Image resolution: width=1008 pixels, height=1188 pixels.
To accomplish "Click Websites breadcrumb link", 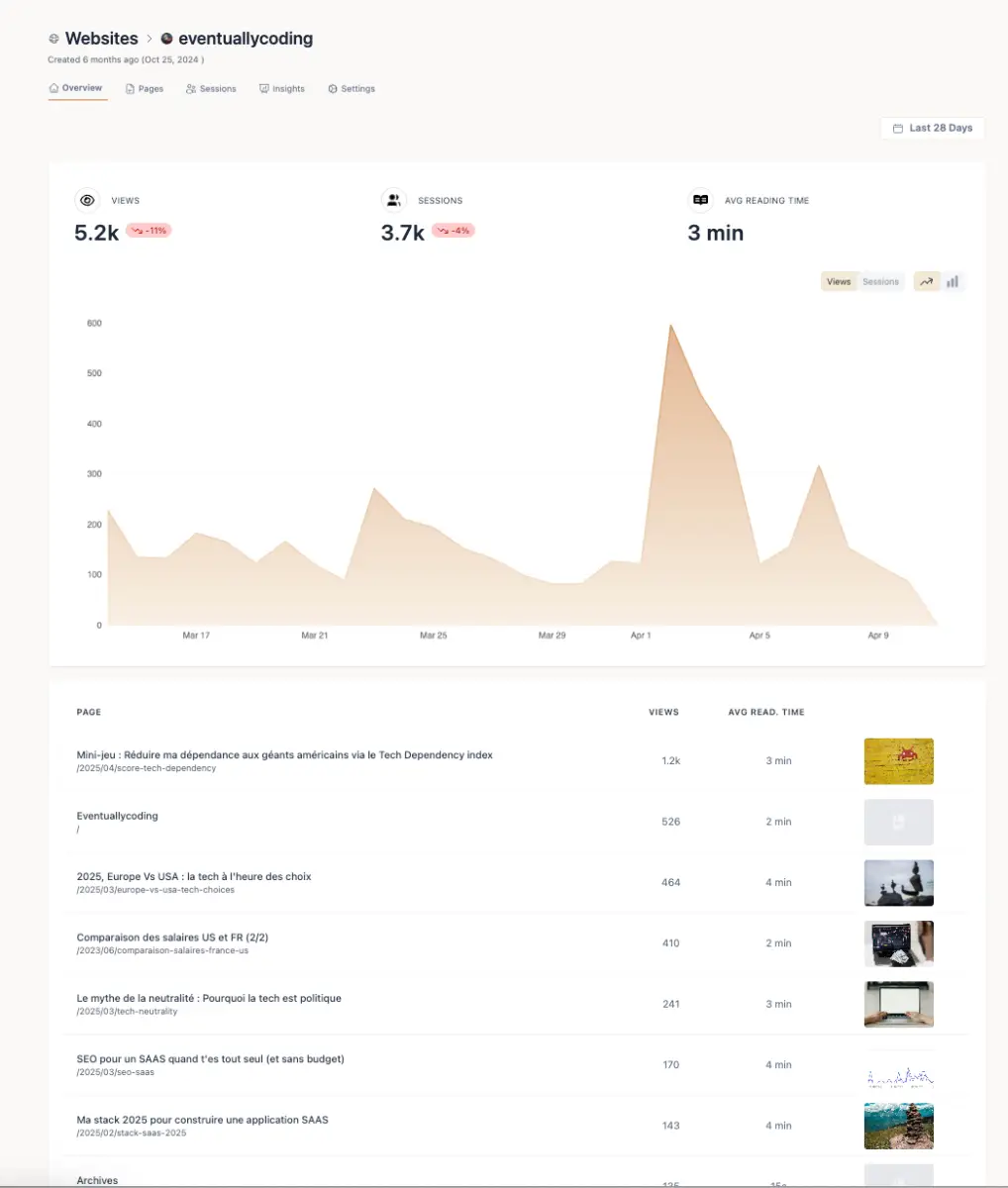I will pyautogui.click(x=101, y=39).
